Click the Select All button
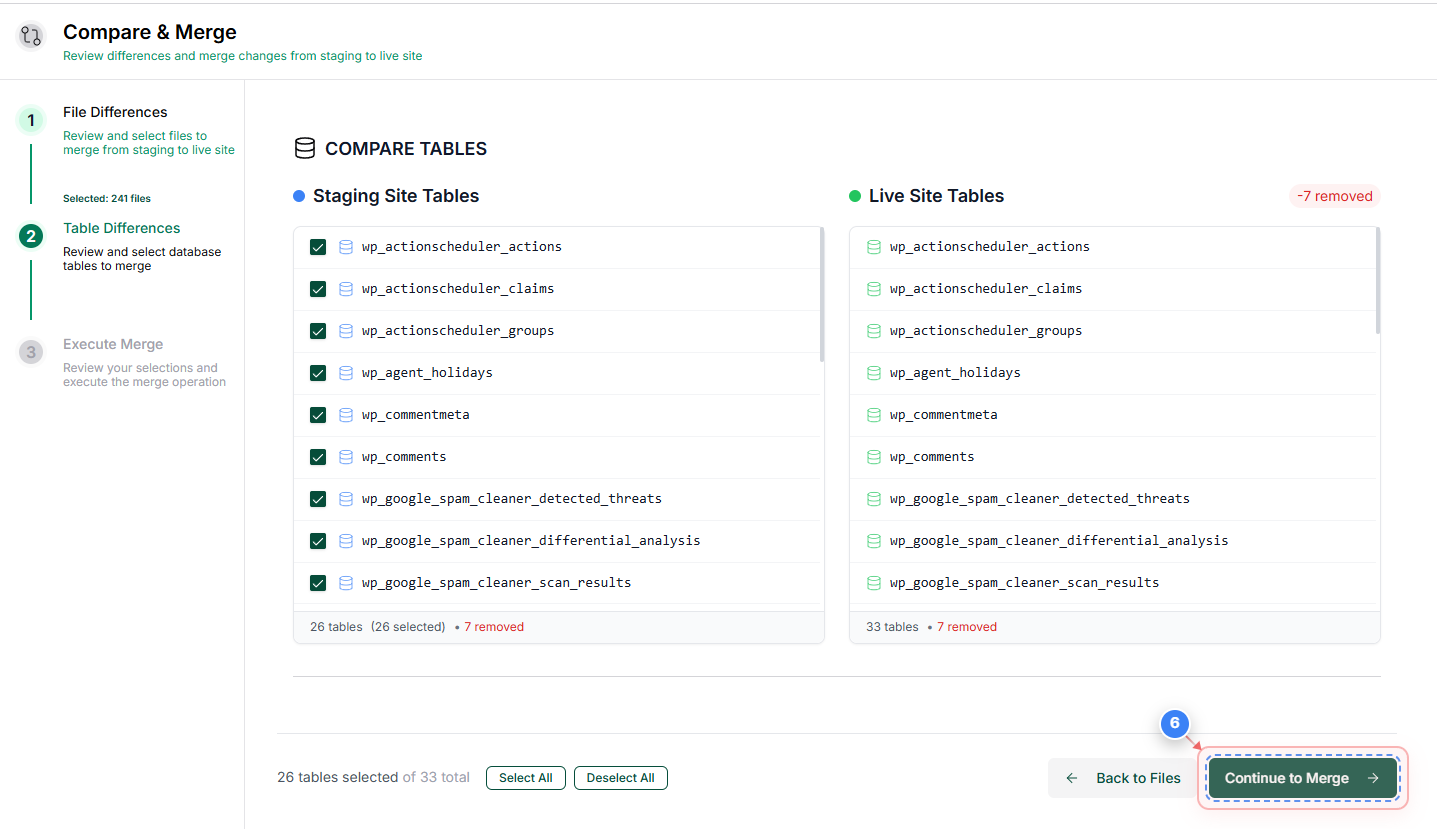1437x829 pixels. click(x=525, y=777)
